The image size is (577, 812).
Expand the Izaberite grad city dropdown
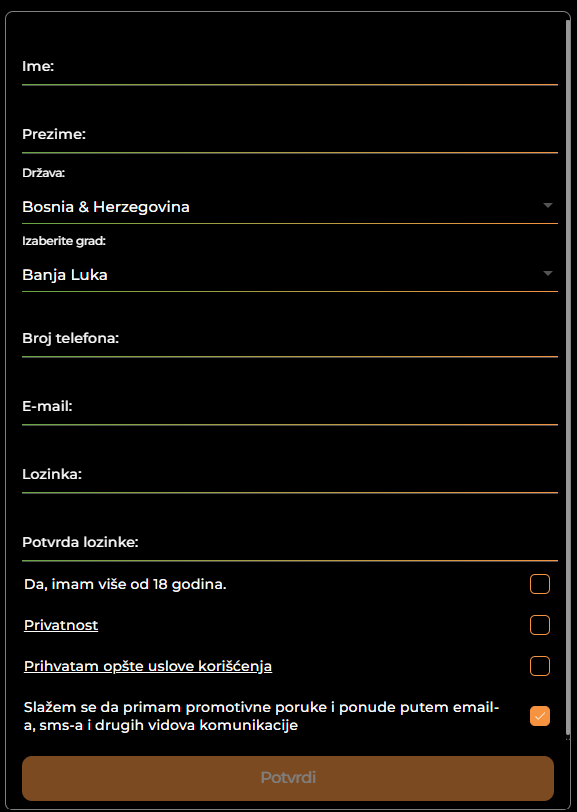(x=290, y=273)
